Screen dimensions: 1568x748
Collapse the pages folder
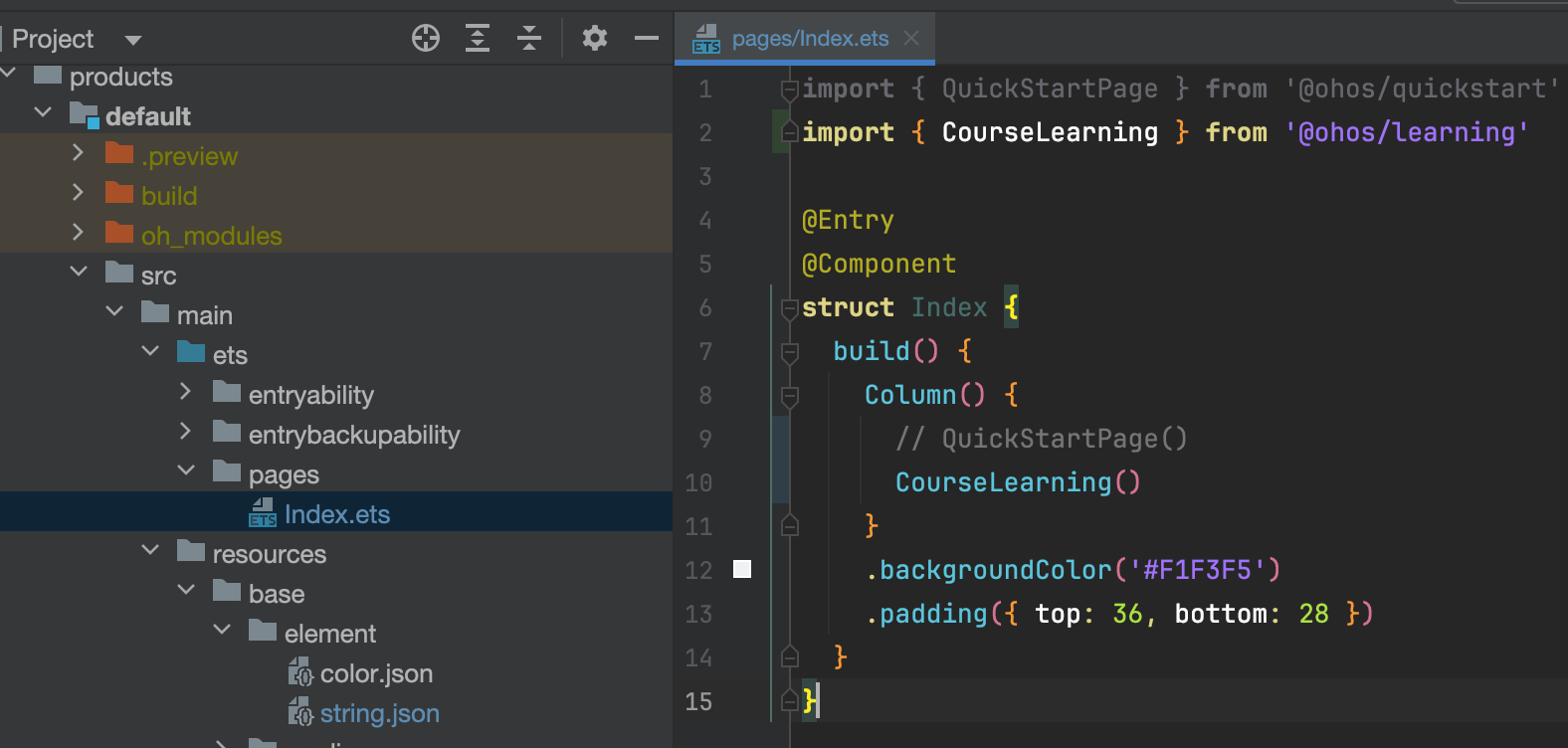[186, 470]
